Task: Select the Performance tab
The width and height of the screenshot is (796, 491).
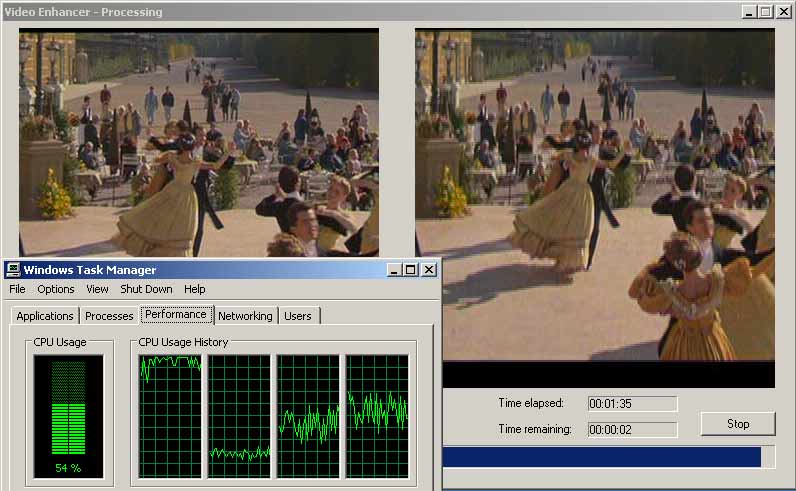Action: pos(176,314)
